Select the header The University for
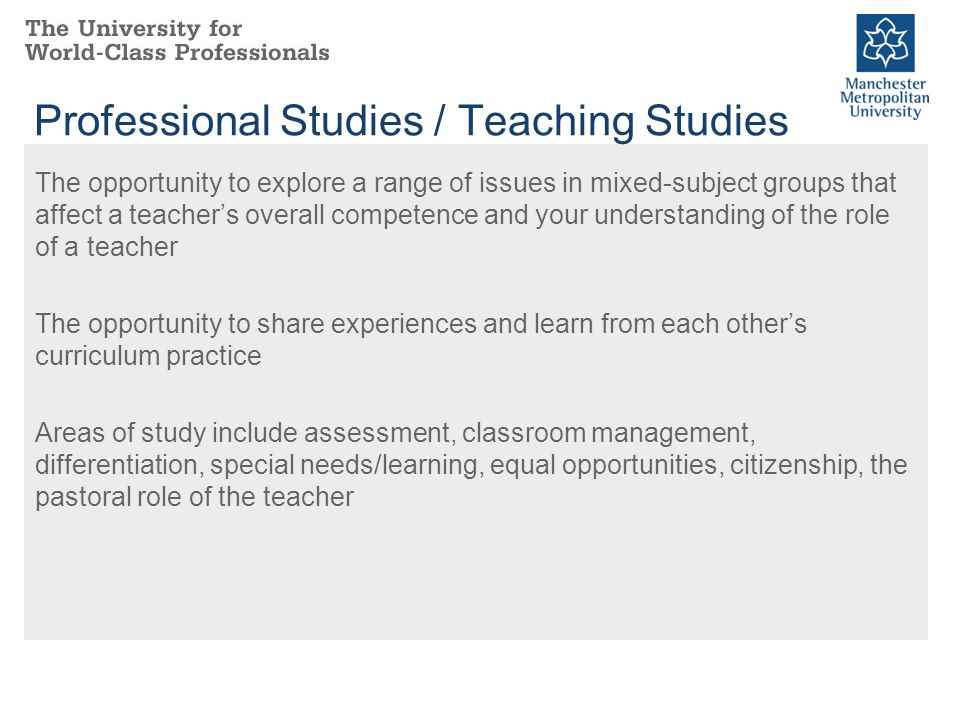This screenshot has height=720, width=960. (x=133, y=29)
